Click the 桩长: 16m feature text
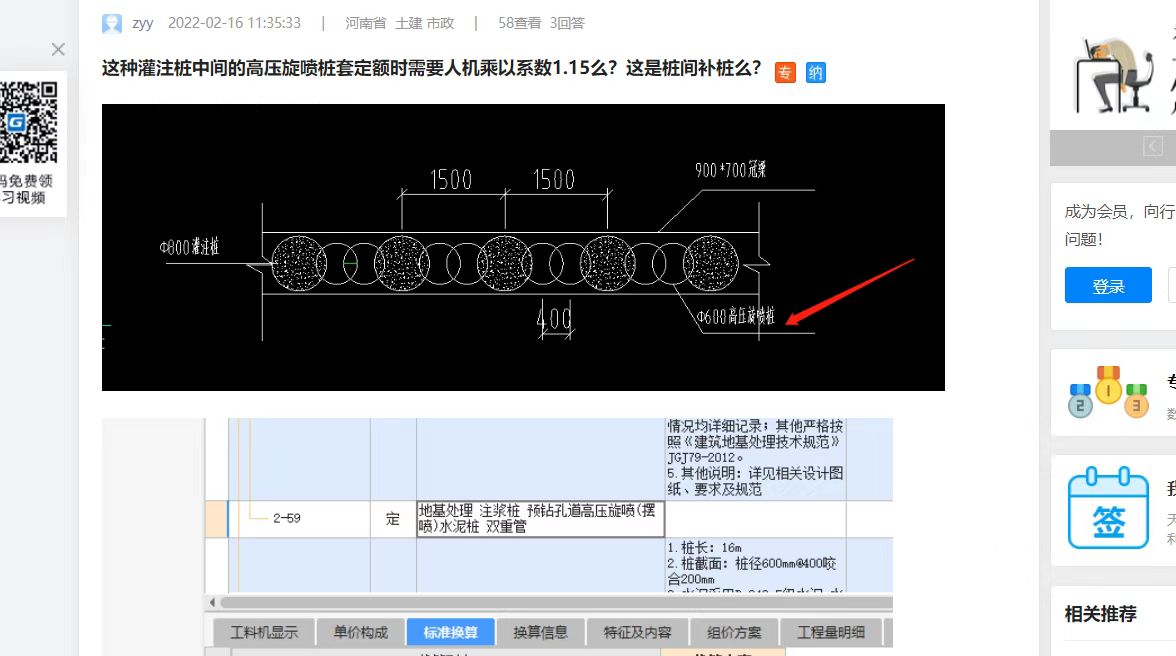Viewport: 1176px width, 656px height. pyautogui.click(x=704, y=548)
